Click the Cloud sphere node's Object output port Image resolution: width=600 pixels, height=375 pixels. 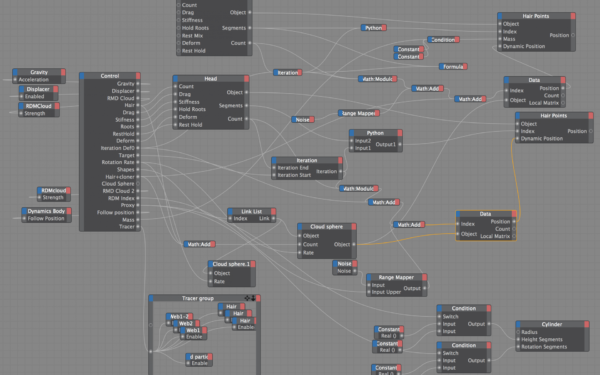point(354,244)
